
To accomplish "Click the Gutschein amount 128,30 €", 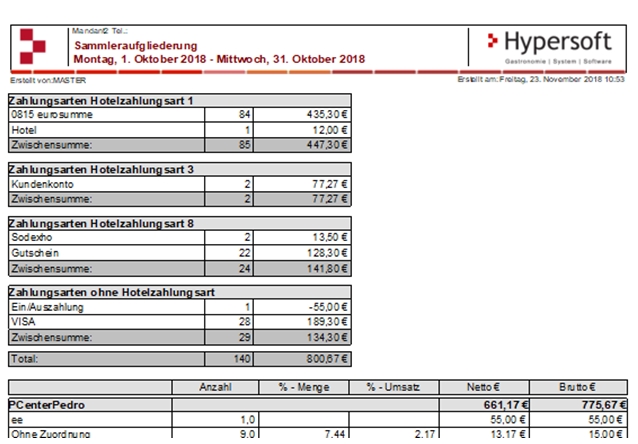I will (x=320, y=254).
